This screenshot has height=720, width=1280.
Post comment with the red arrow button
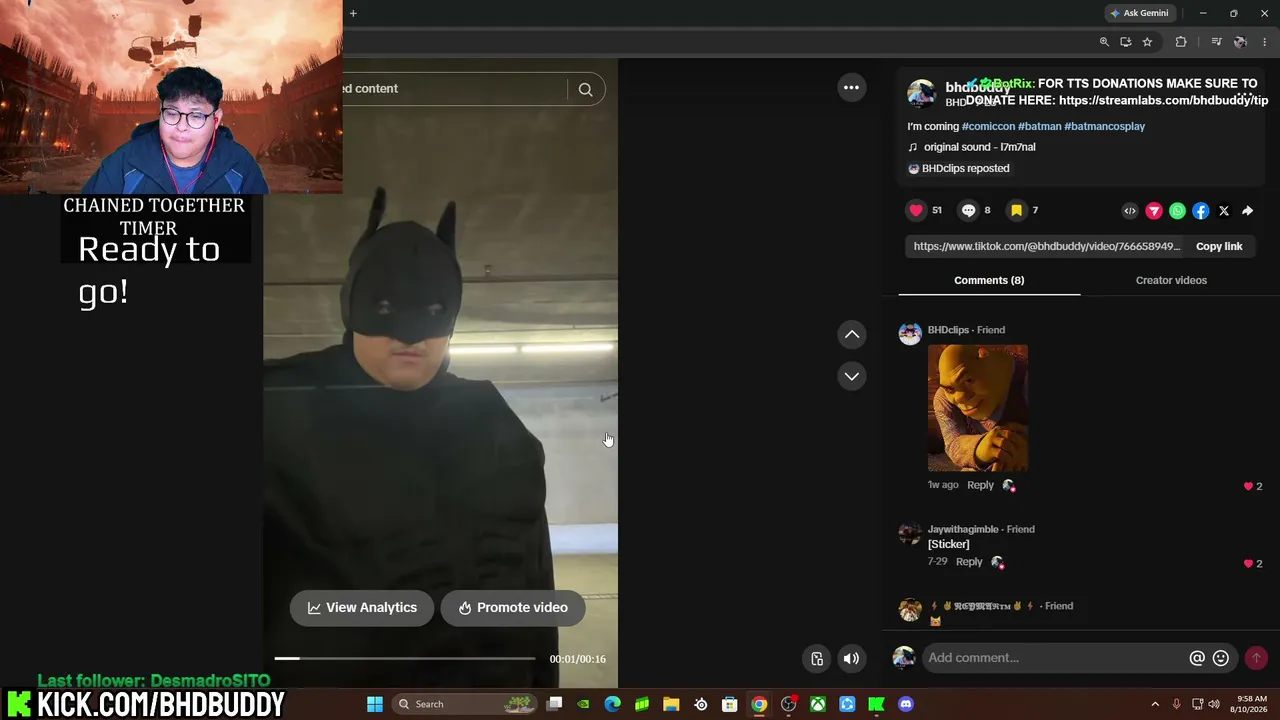point(1256,658)
